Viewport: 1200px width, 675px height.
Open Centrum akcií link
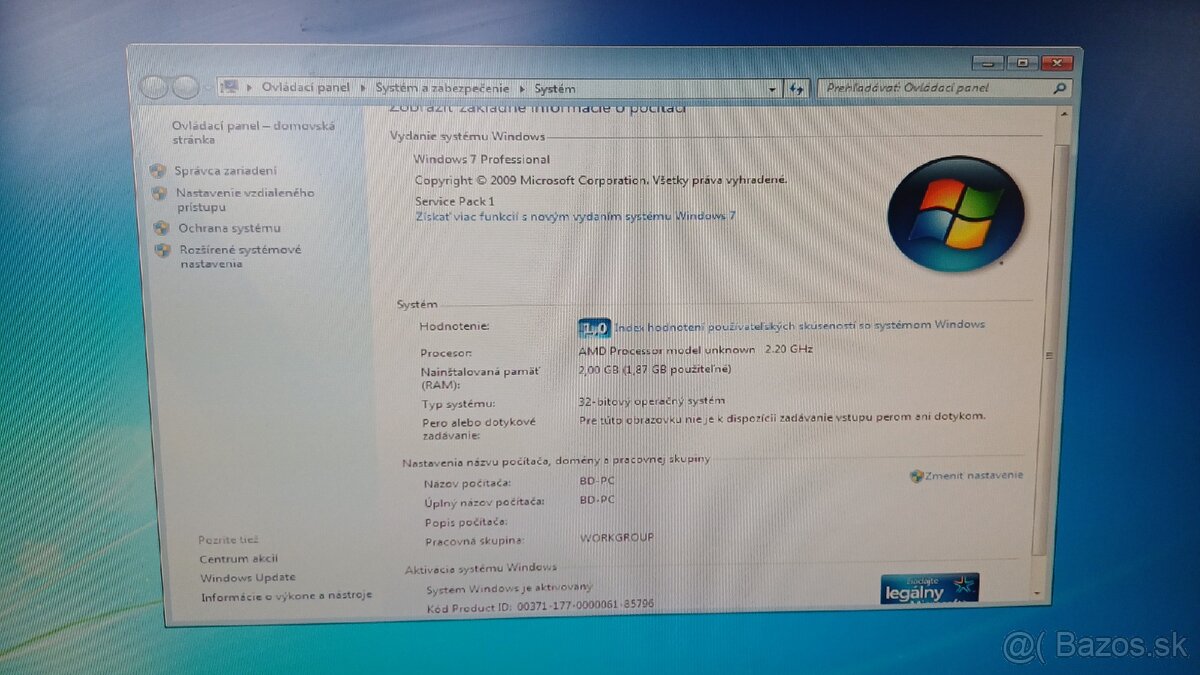pyautogui.click(x=238, y=559)
